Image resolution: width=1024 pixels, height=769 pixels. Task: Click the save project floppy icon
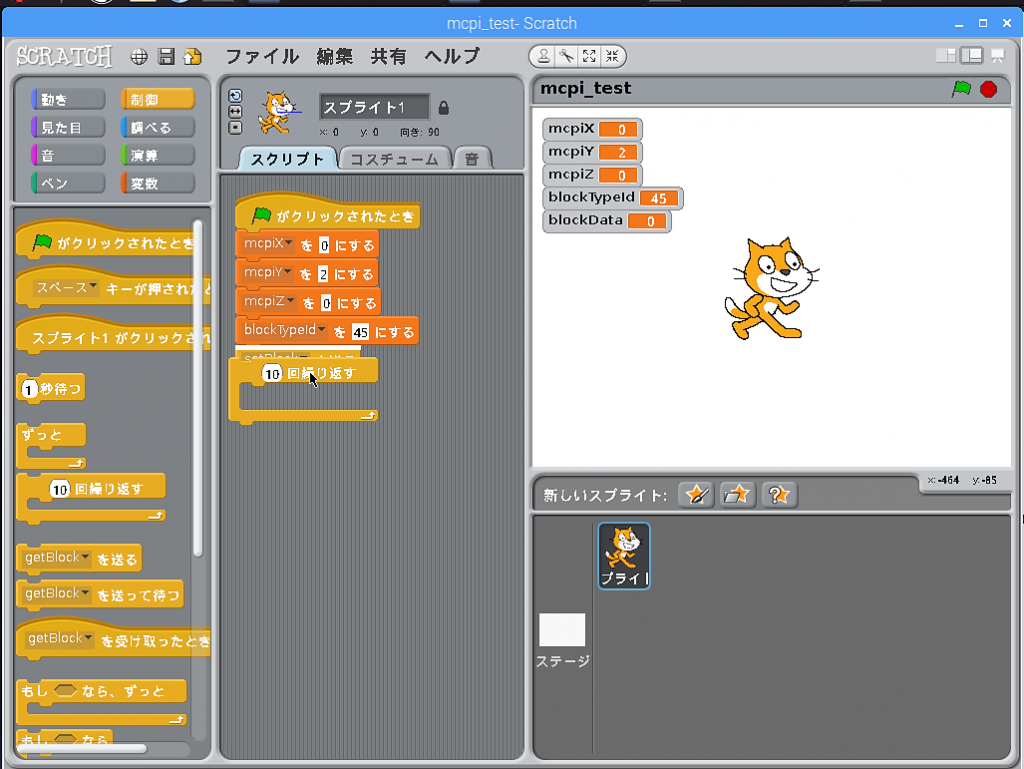click(x=167, y=57)
